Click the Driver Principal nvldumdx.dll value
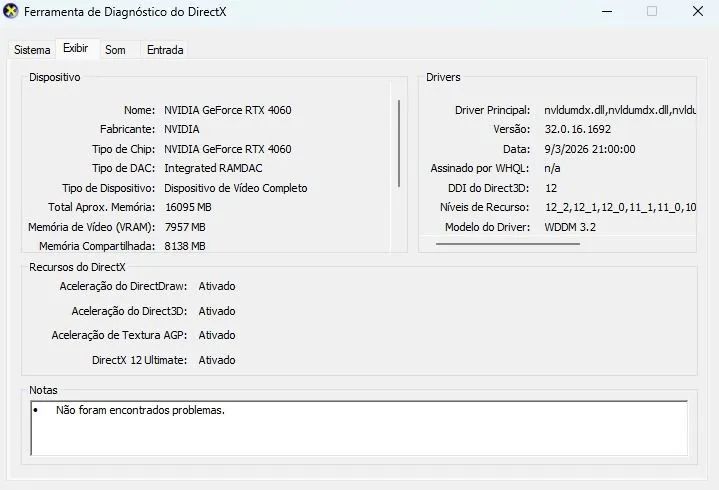 point(620,110)
